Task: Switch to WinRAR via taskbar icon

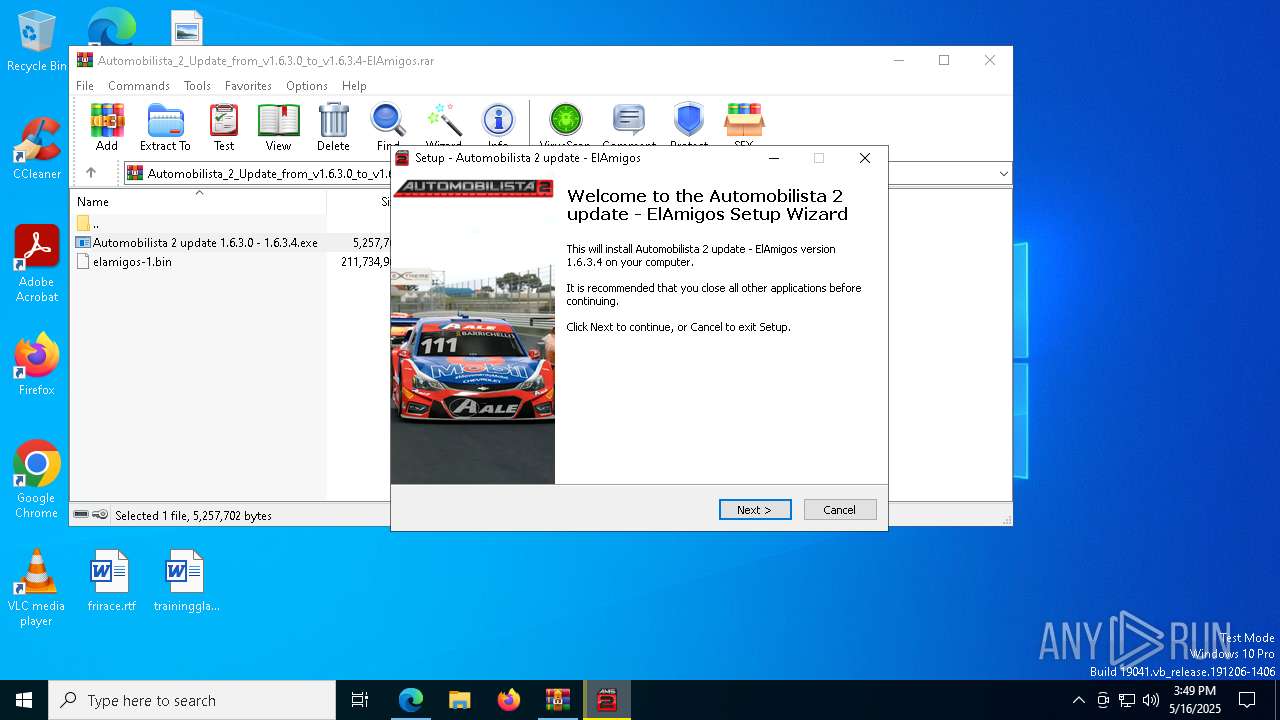Action: (557, 700)
